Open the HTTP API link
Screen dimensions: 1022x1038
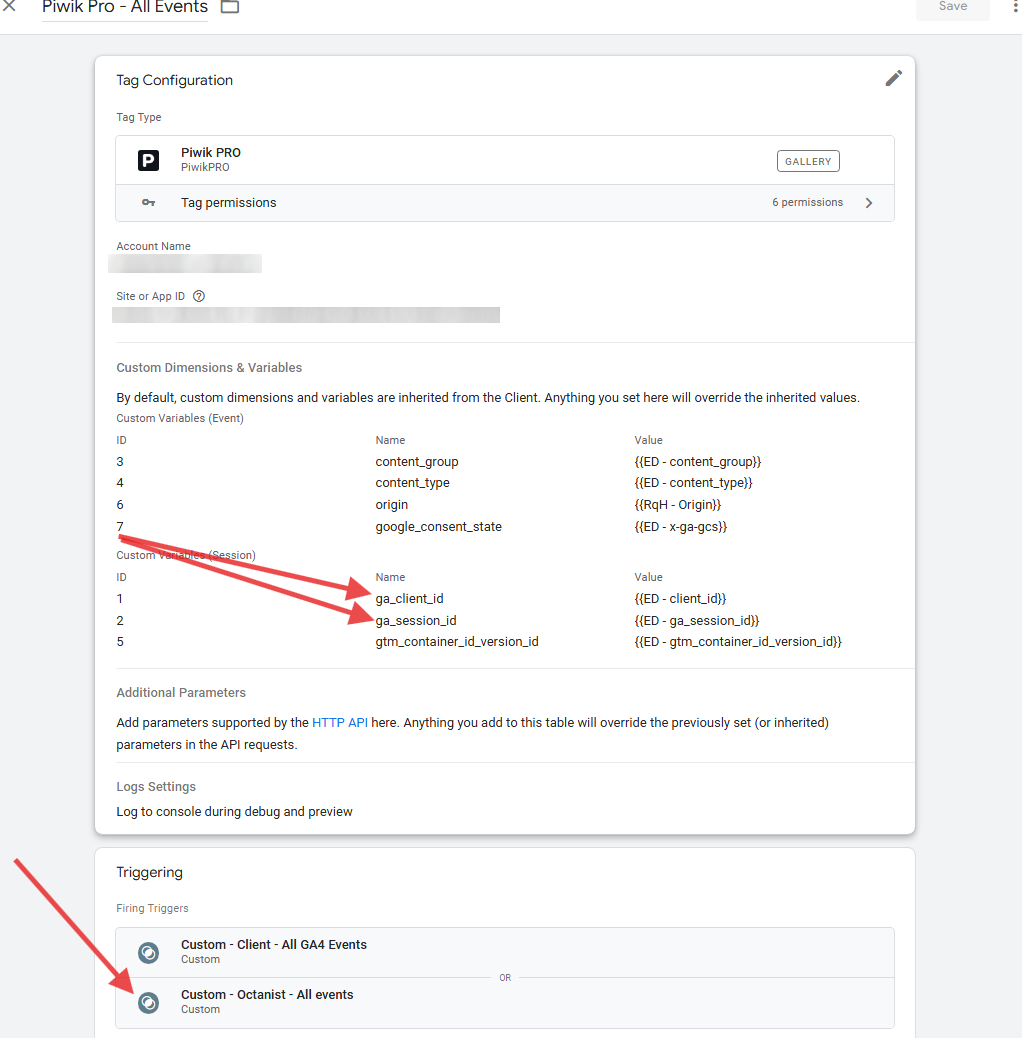(340, 722)
